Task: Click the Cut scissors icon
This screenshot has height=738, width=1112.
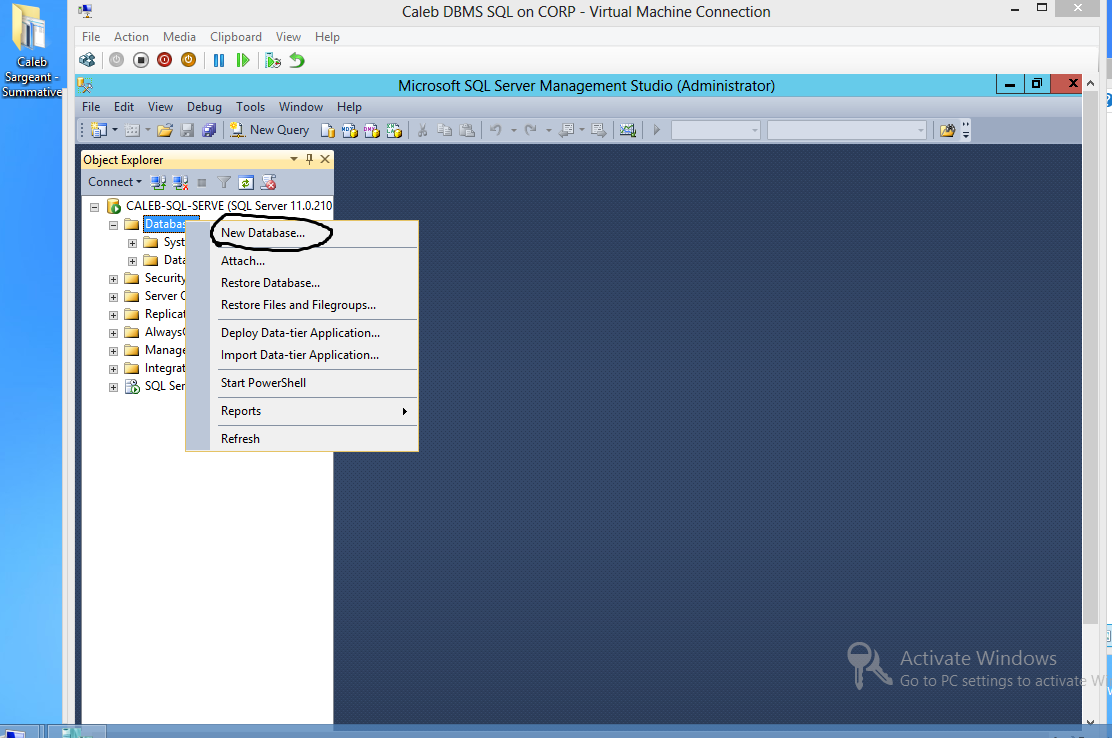Action: tap(423, 130)
